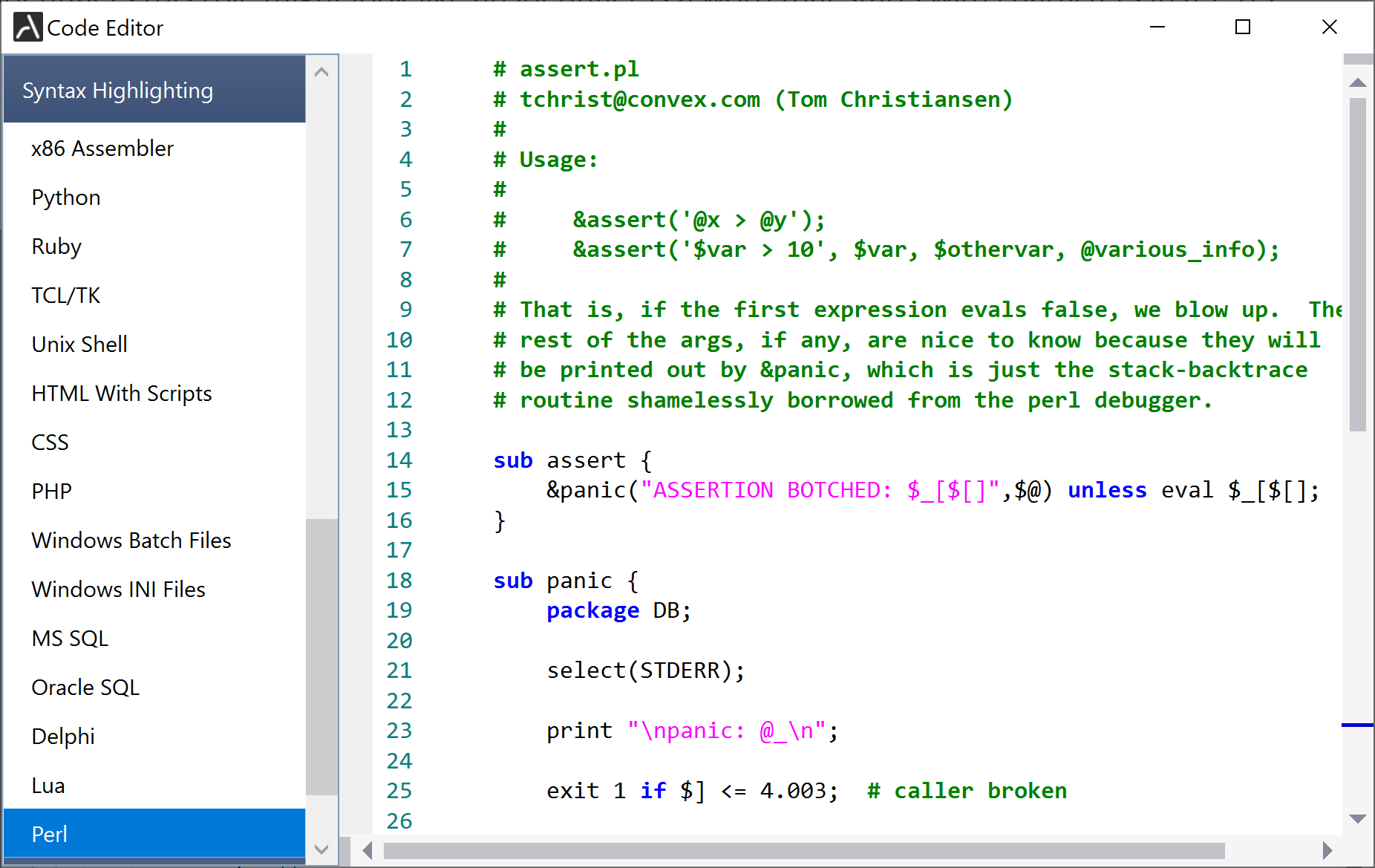
Task: Click the horizontal scrollbar right arrow
Action: coord(1327,851)
